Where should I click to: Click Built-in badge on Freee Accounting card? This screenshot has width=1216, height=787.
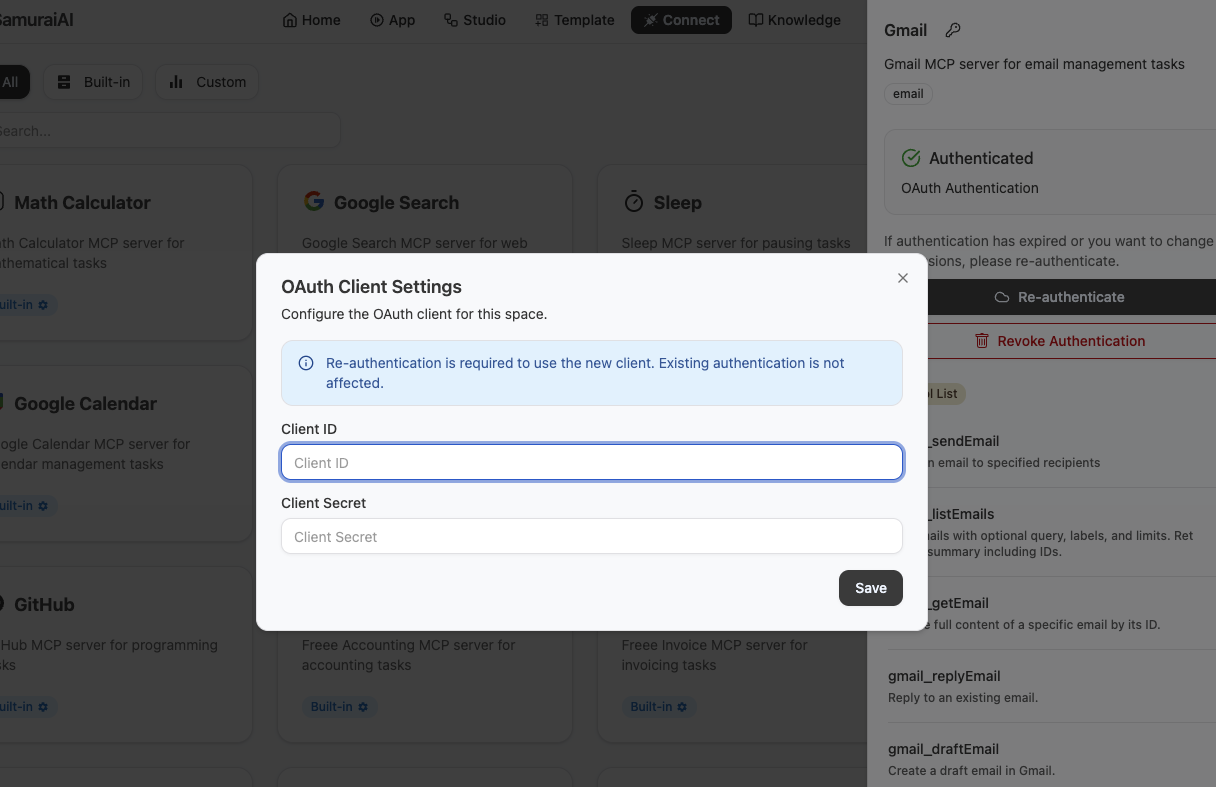339,706
